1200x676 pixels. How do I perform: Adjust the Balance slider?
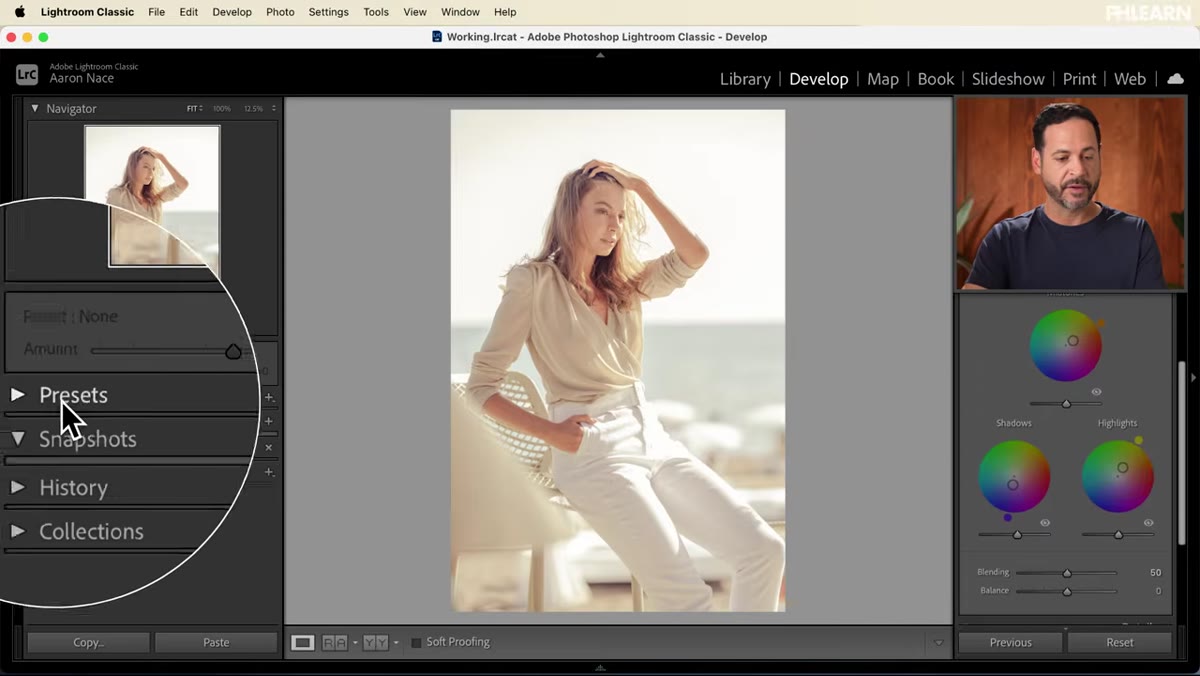(1066, 591)
